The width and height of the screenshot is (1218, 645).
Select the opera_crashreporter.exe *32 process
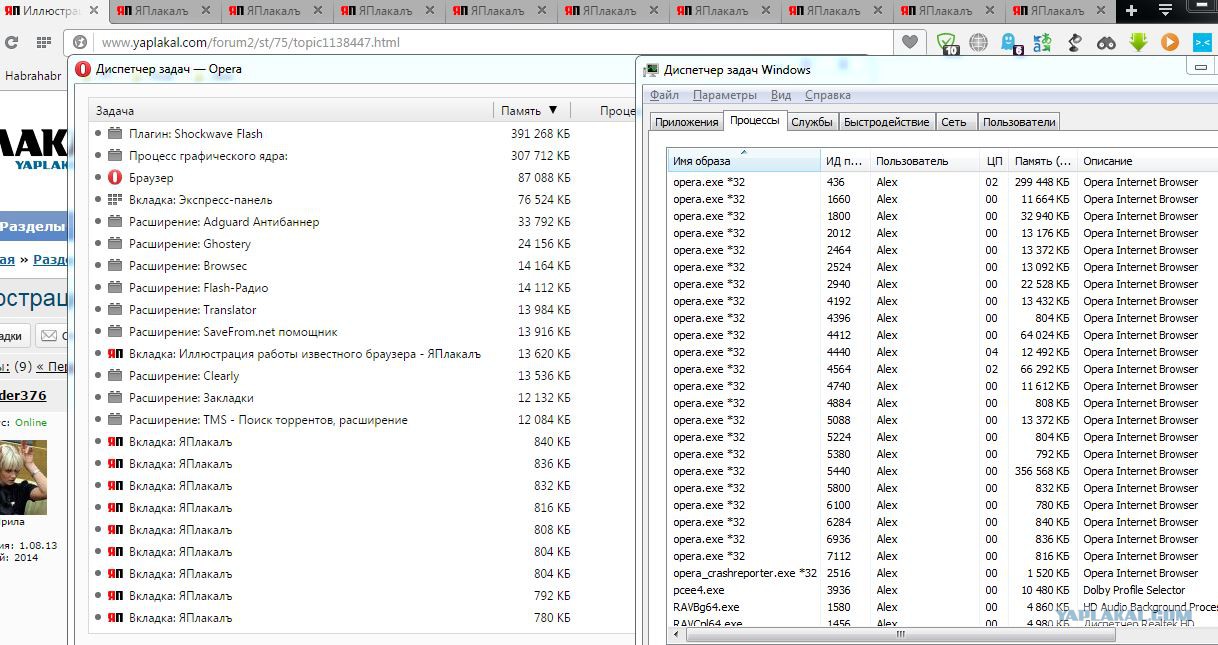[943, 573]
